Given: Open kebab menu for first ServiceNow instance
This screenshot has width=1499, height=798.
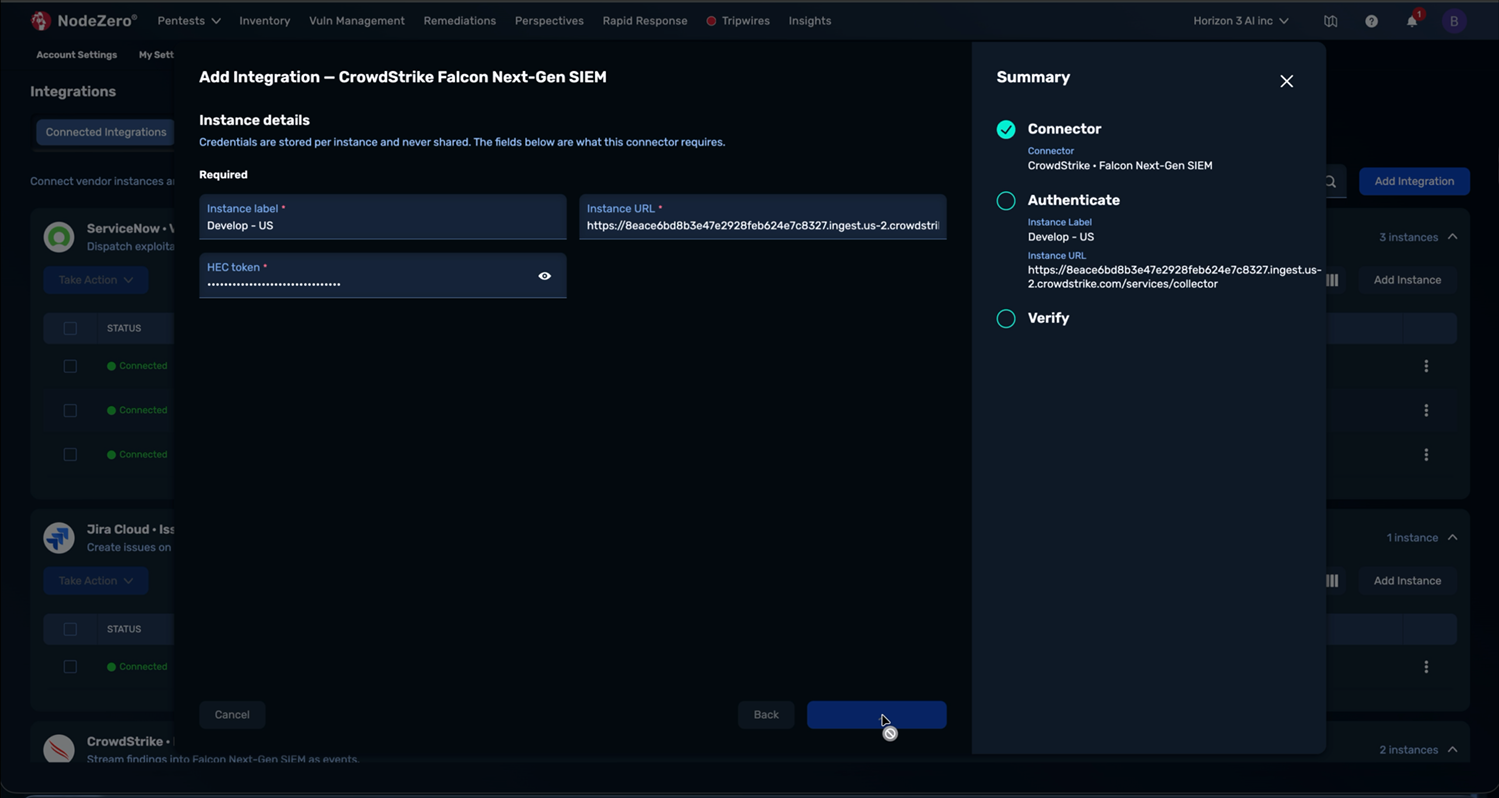Looking at the screenshot, I should coord(1426,366).
